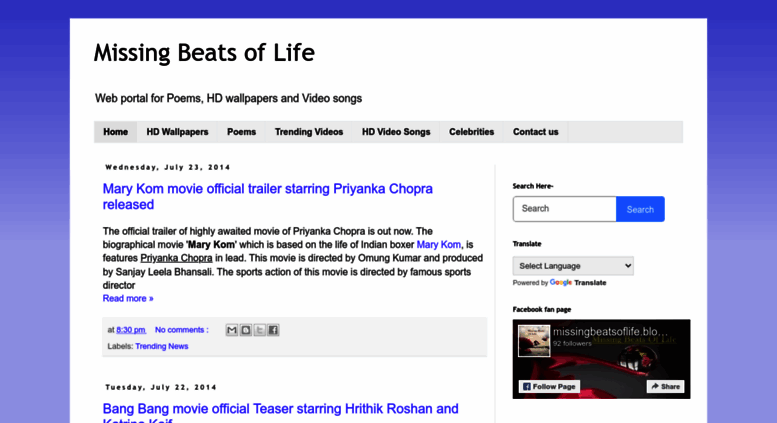Image resolution: width=777 pixels, height=423 pixels.
Task: Follow the Priyanka Chopra underlined link
Action: coord(176,258)
